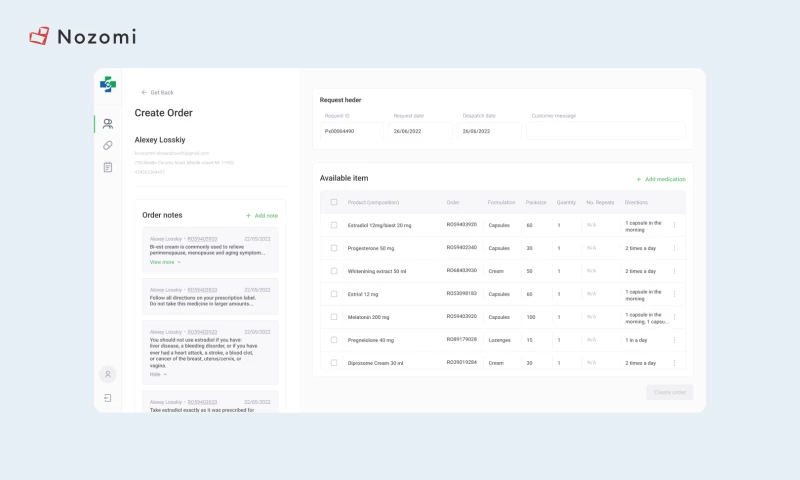800x480 pixels.
Task: Go back using Get Back link
Action: [x=157, y=92]
